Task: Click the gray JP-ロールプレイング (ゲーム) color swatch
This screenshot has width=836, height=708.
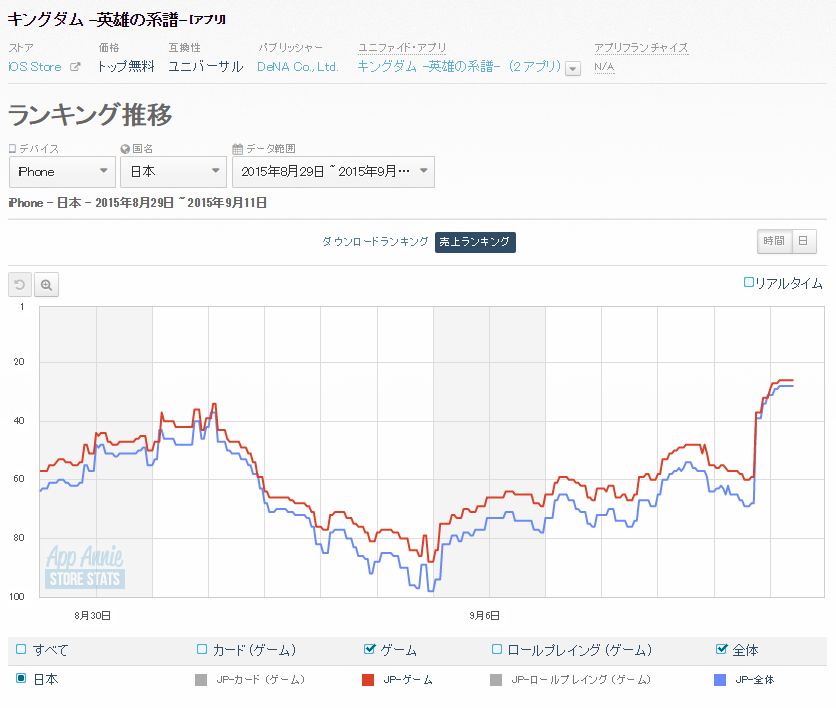Action: (496, 680)
